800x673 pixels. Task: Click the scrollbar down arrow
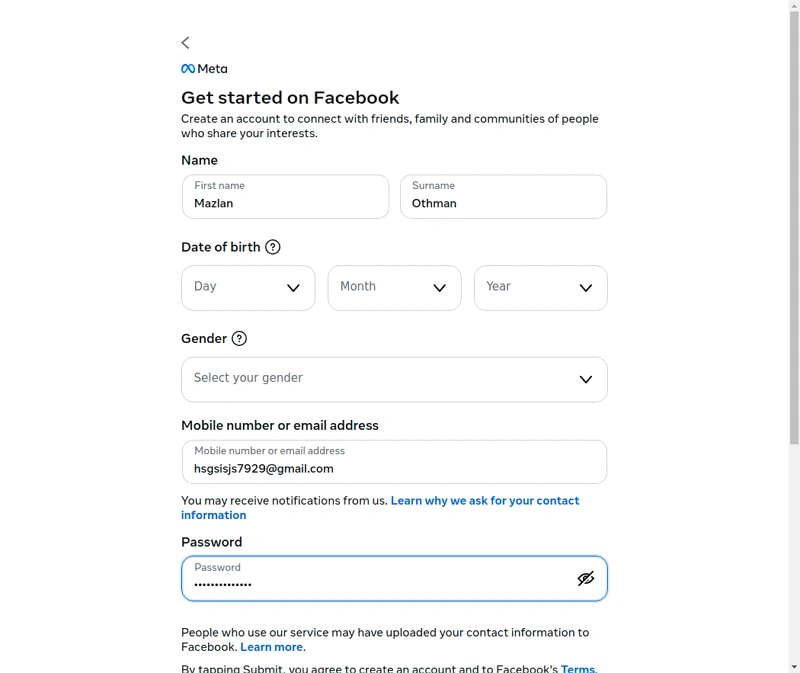click(x=793, y=666)
